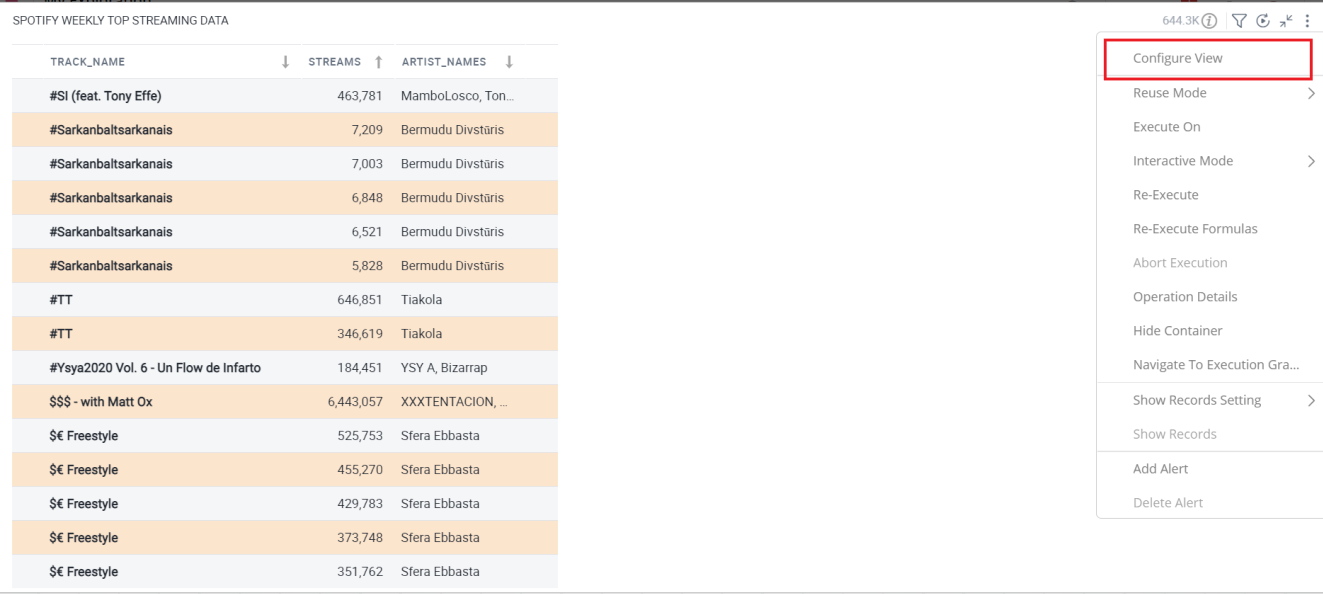The height and width of the screenshot is (594, 1323).
Task: Select track $$$ - with Matt Ox
Action: 101,402
